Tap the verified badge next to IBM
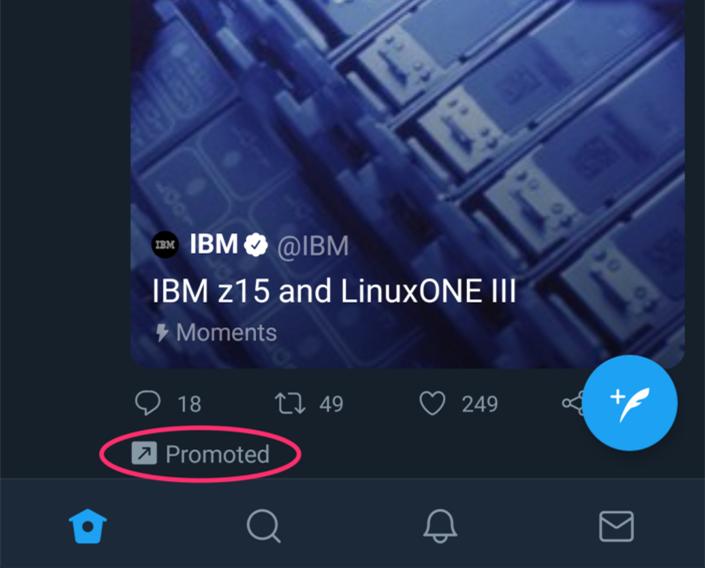This screenshot has width=705, height=568. pyautogui.click(x=256, y=245)
